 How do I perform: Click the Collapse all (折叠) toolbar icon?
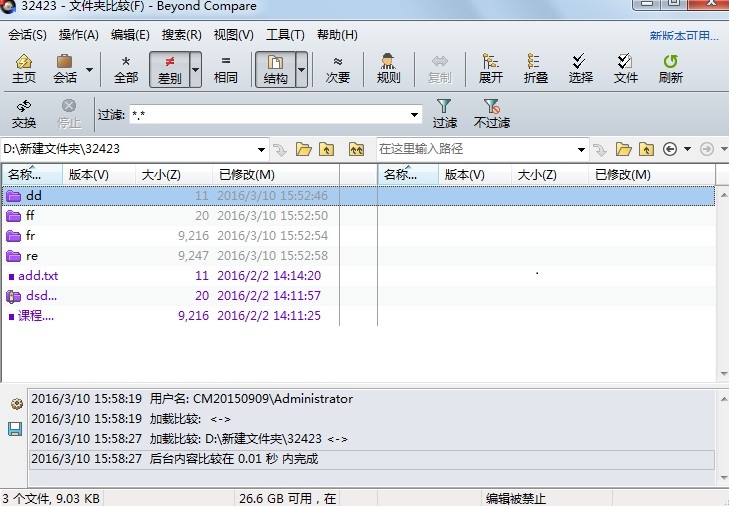535,68
